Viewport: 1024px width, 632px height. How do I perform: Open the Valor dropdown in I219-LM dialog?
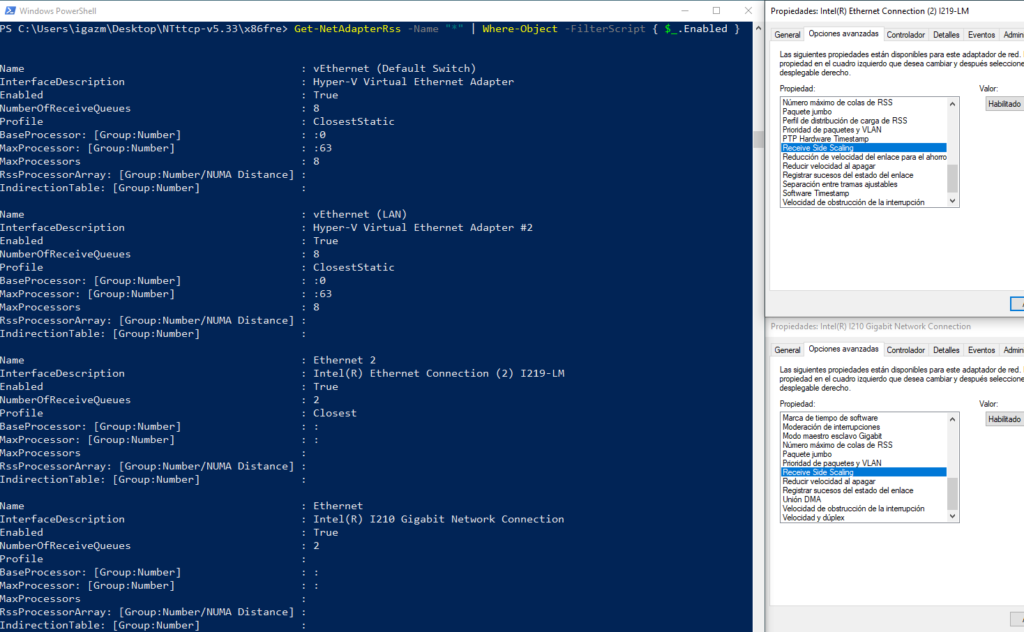1003,103
